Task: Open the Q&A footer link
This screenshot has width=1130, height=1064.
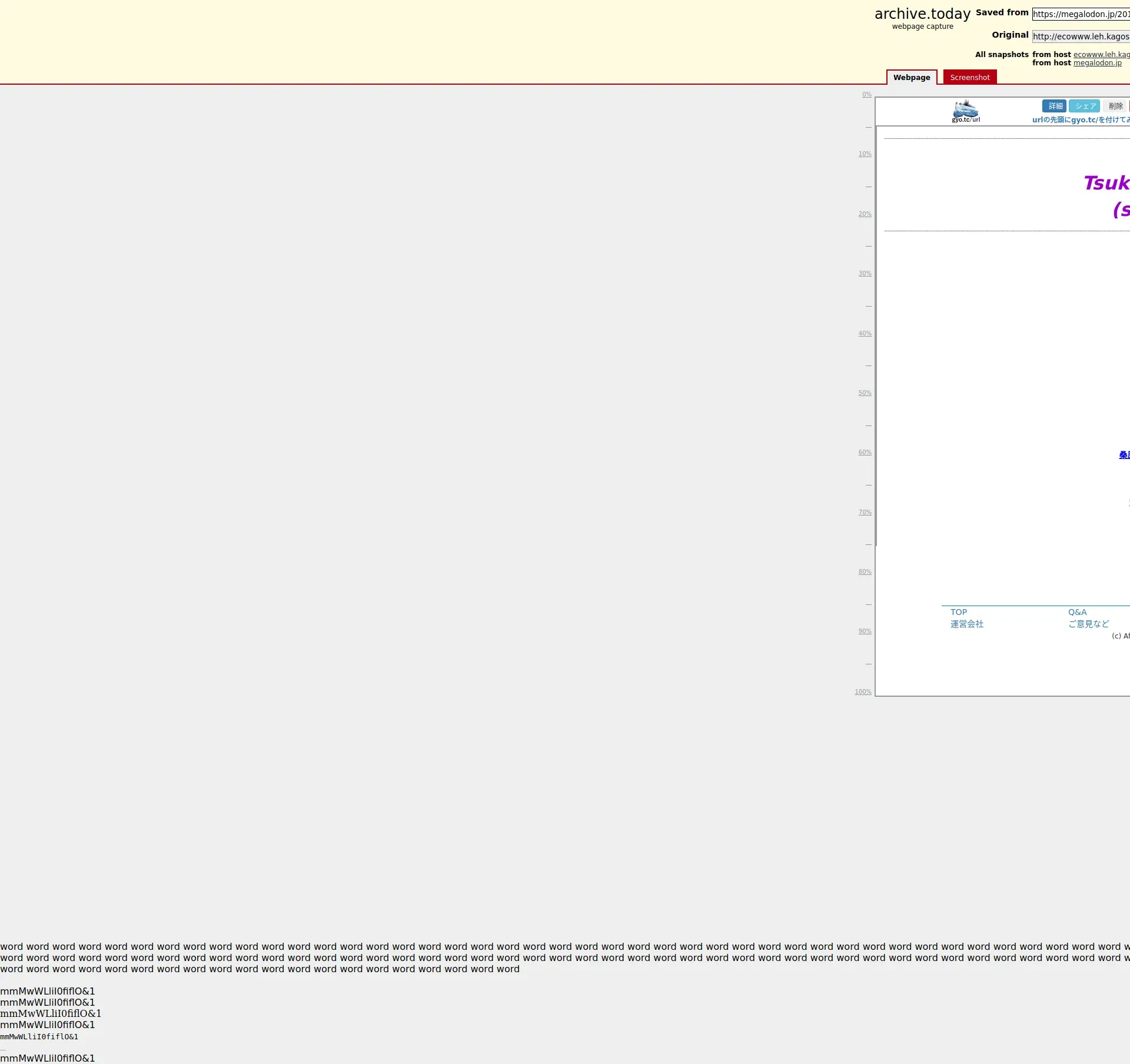Action: point(1077,613)
